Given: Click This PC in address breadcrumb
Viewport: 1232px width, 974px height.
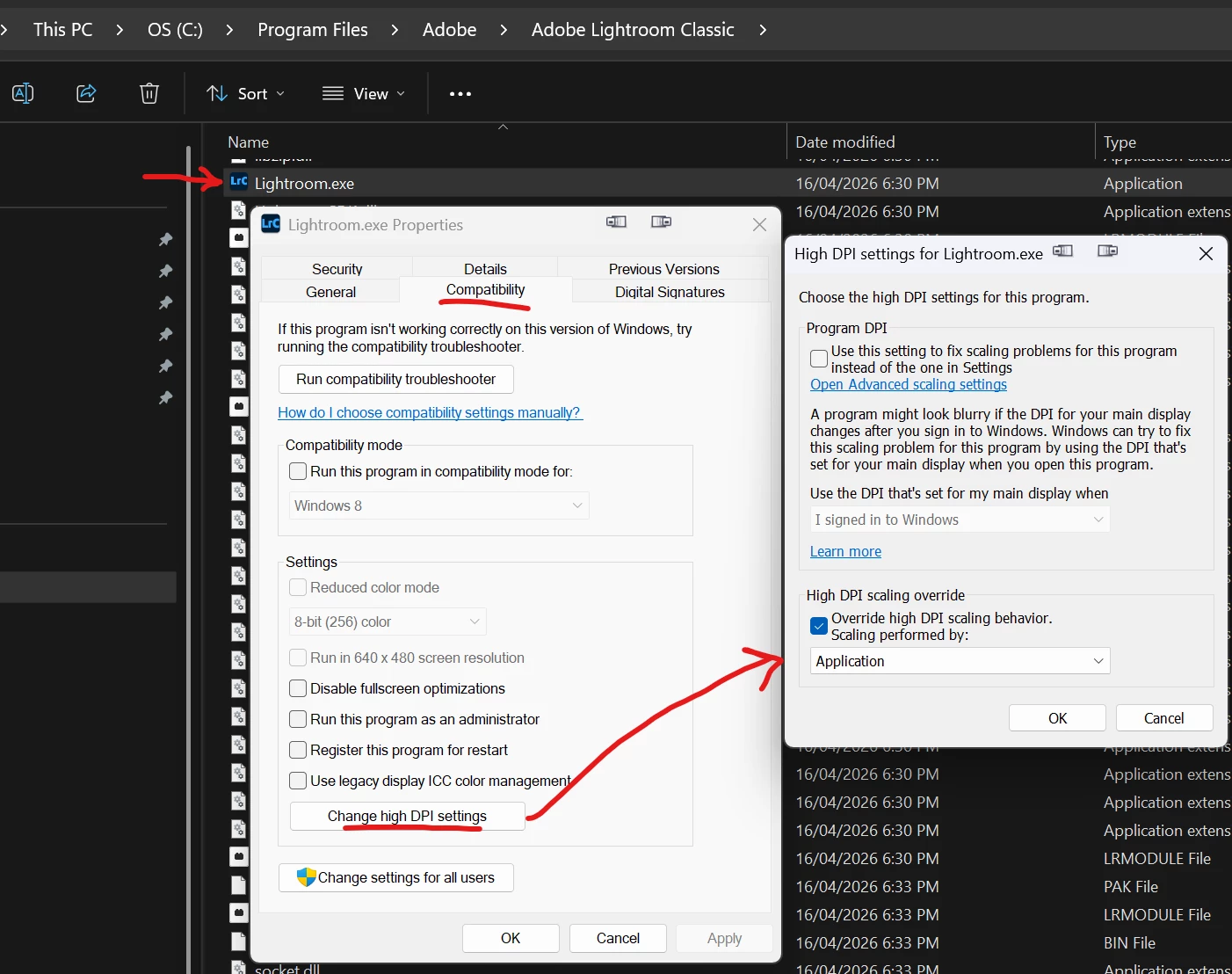Looking at the screenshot, I should coord(62,30).
